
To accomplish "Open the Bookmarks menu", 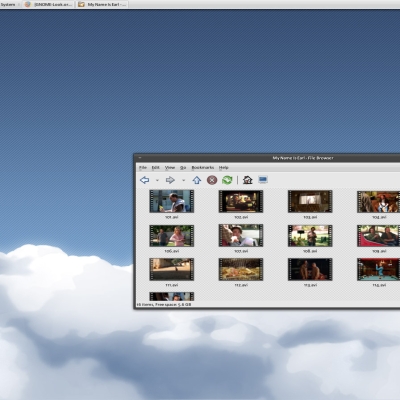I will 203,167.
